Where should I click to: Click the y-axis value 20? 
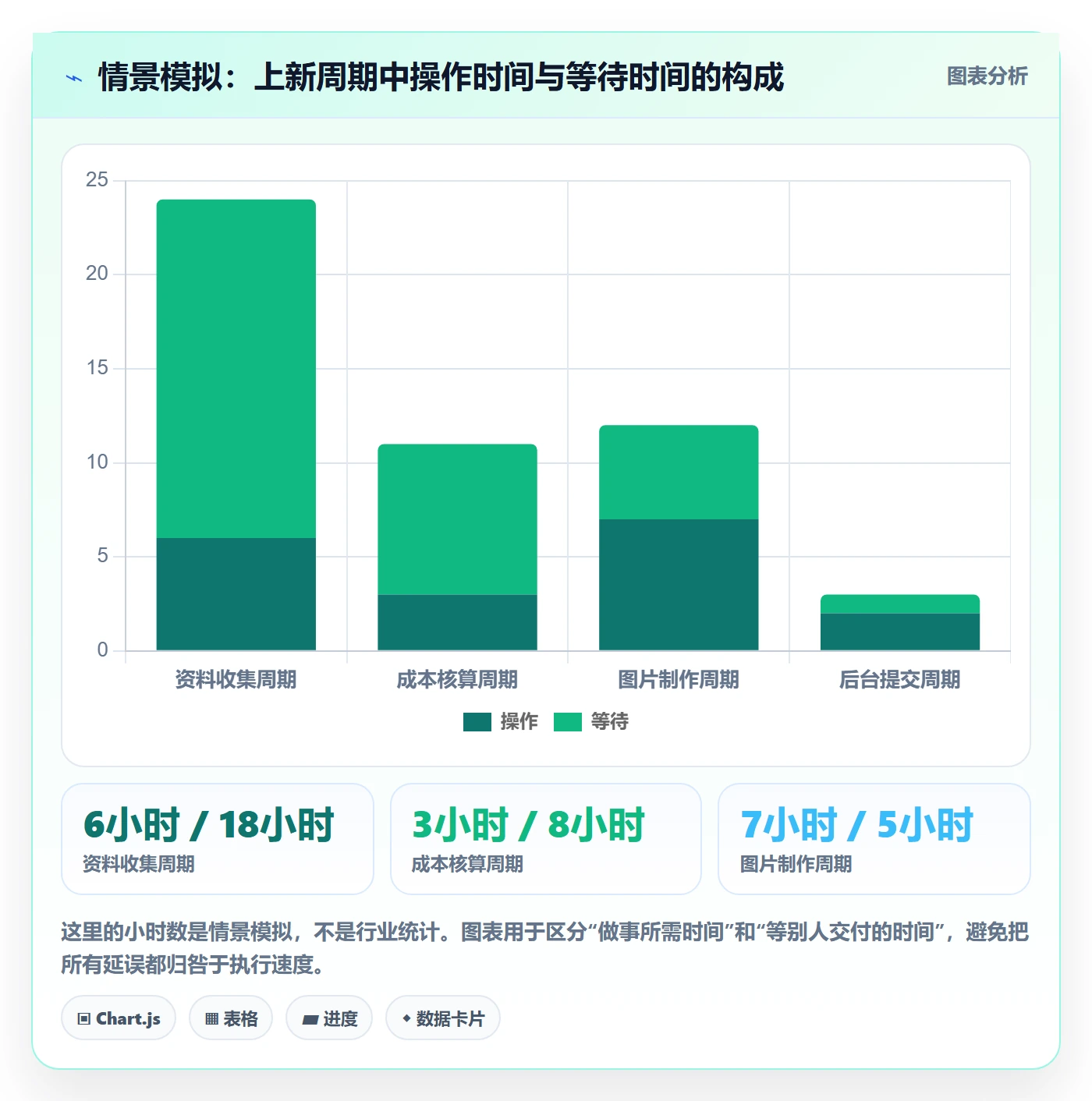click(x=97, y=274)
